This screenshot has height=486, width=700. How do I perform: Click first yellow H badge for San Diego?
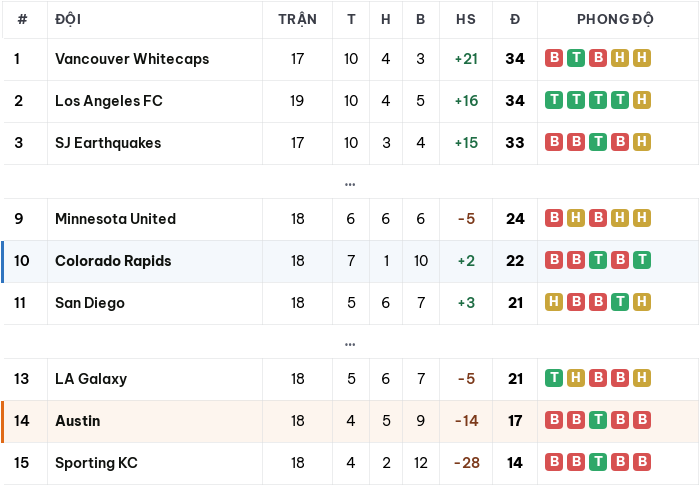click(554, 302)
